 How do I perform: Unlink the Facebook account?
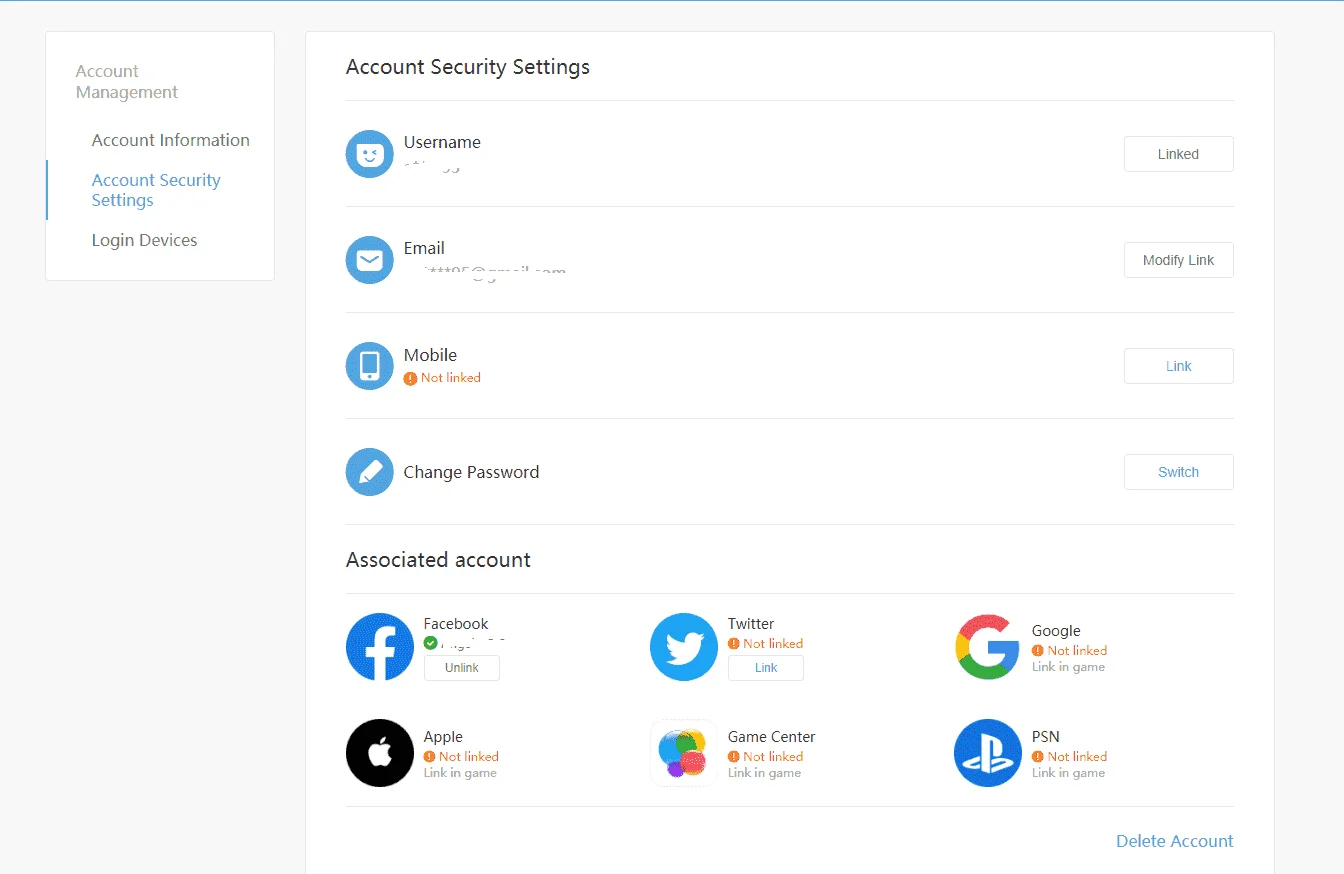(462, 668)
